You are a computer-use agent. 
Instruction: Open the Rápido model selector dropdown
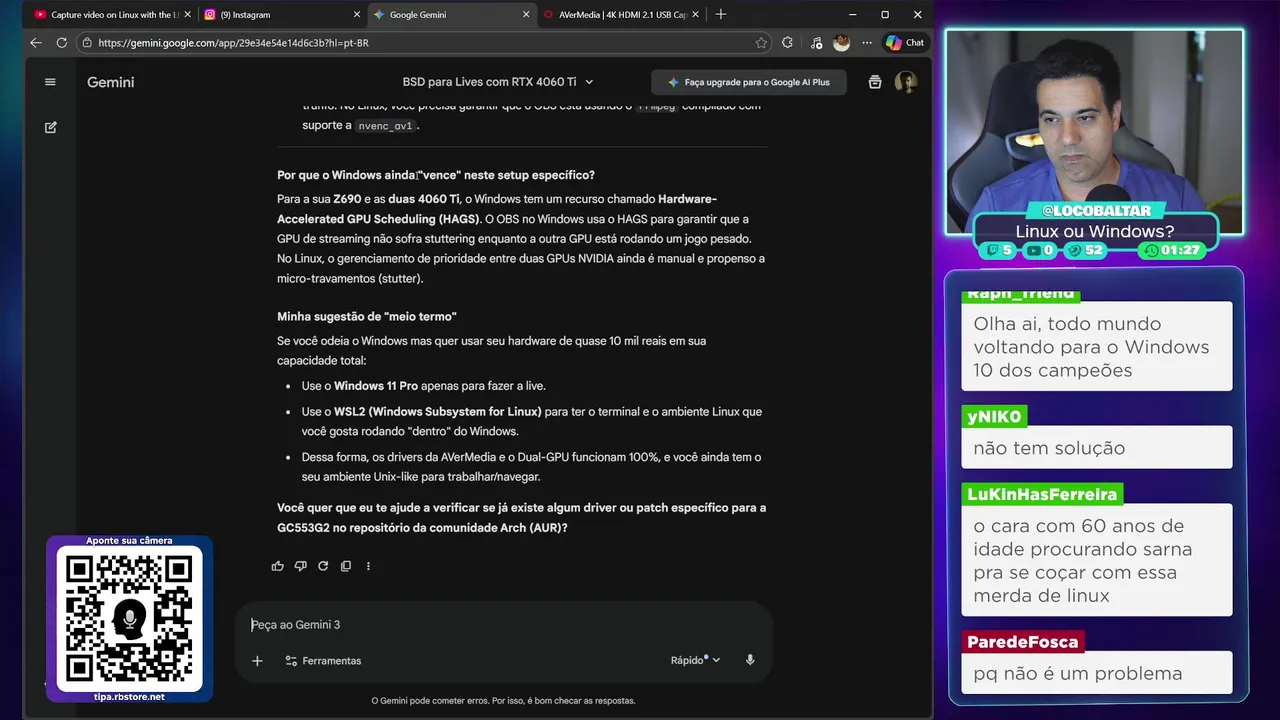pyautogui.click(x=695, y=660)
